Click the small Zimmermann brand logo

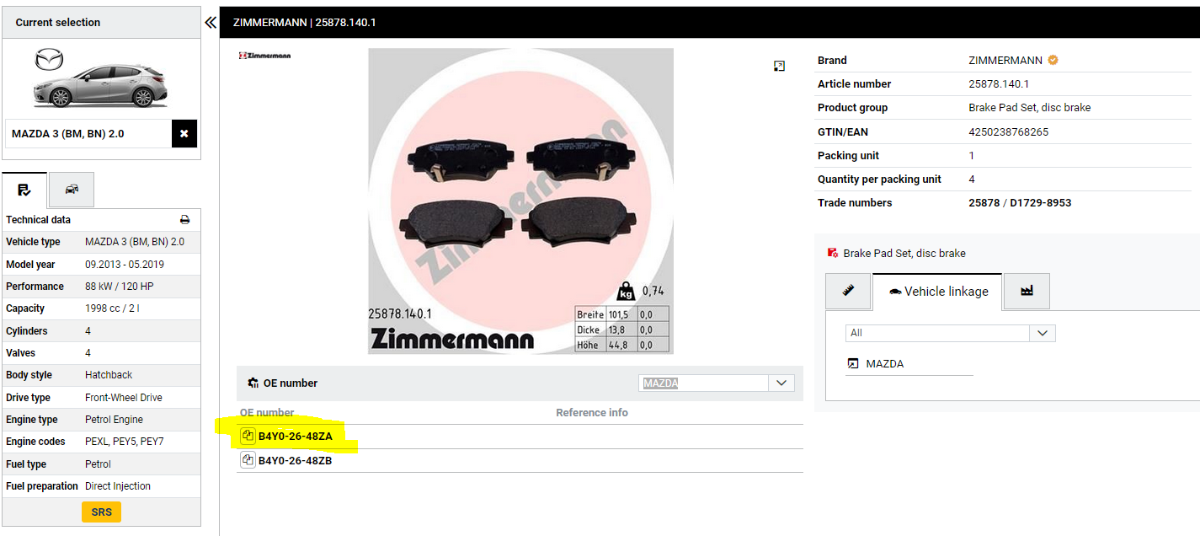[x=264, y=55]
